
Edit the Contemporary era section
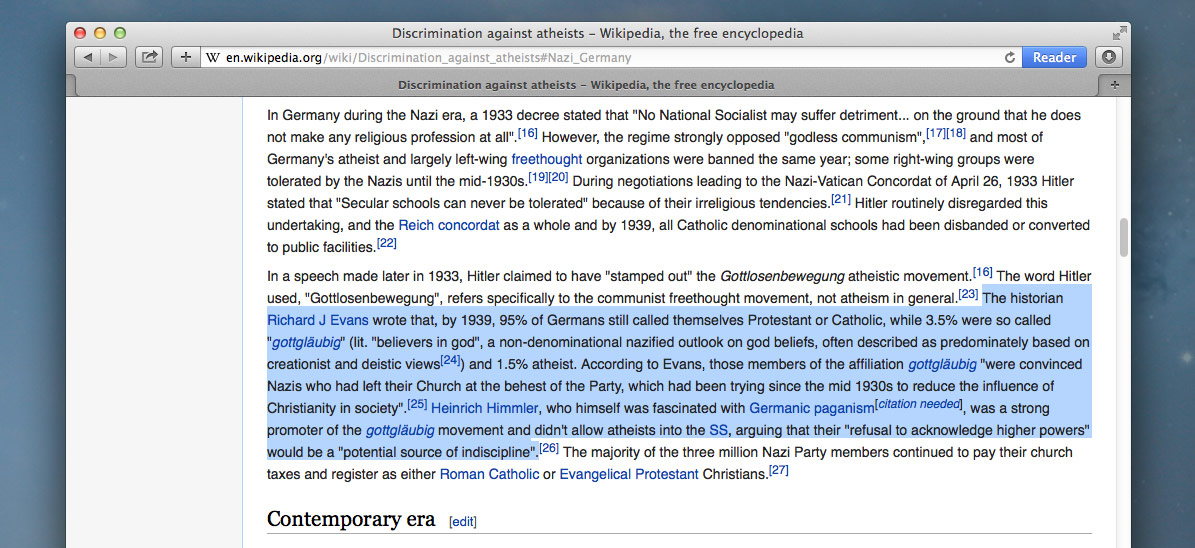(x=463, y=521)
